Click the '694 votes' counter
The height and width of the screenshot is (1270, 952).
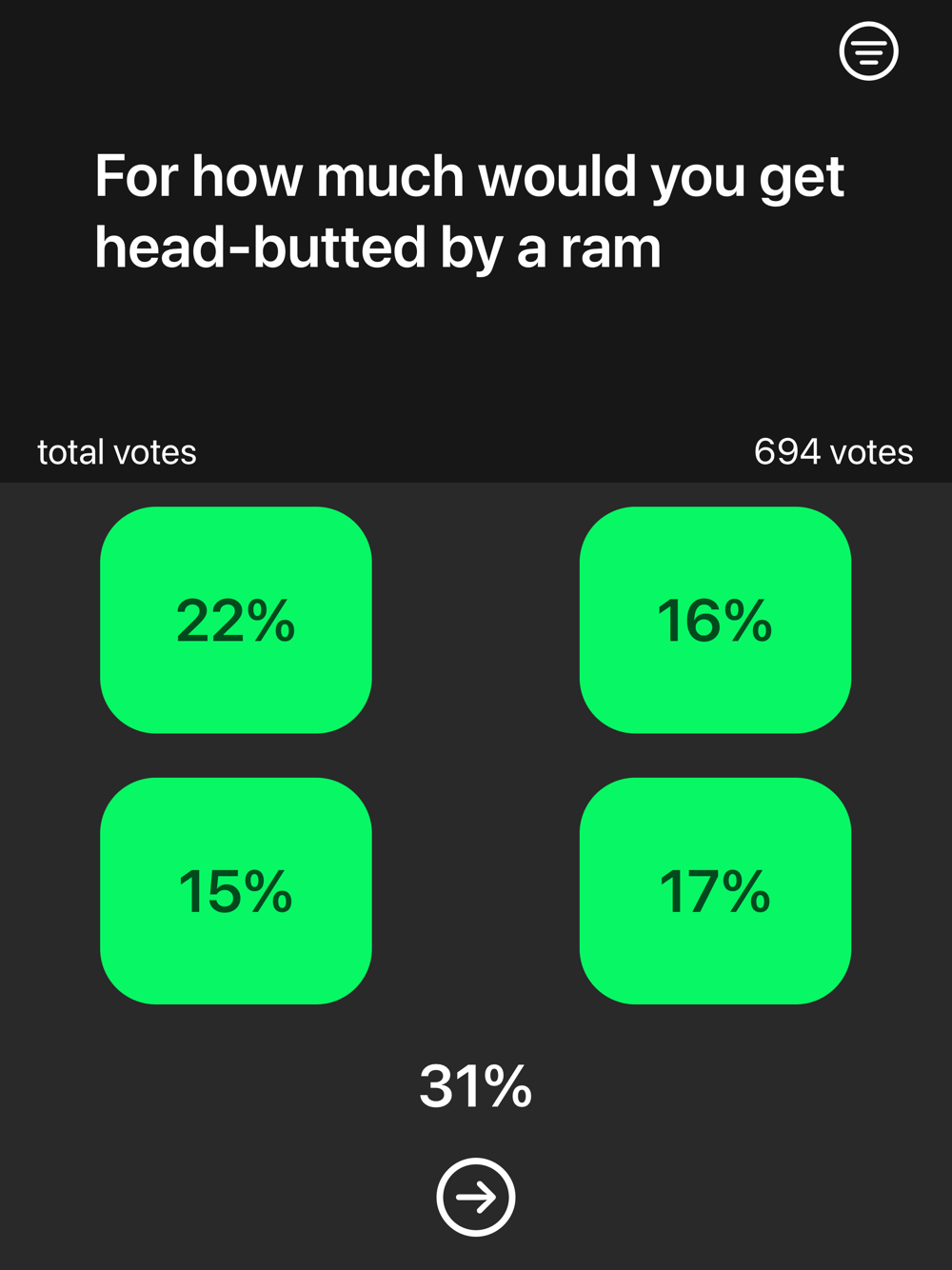pos(833,452)
